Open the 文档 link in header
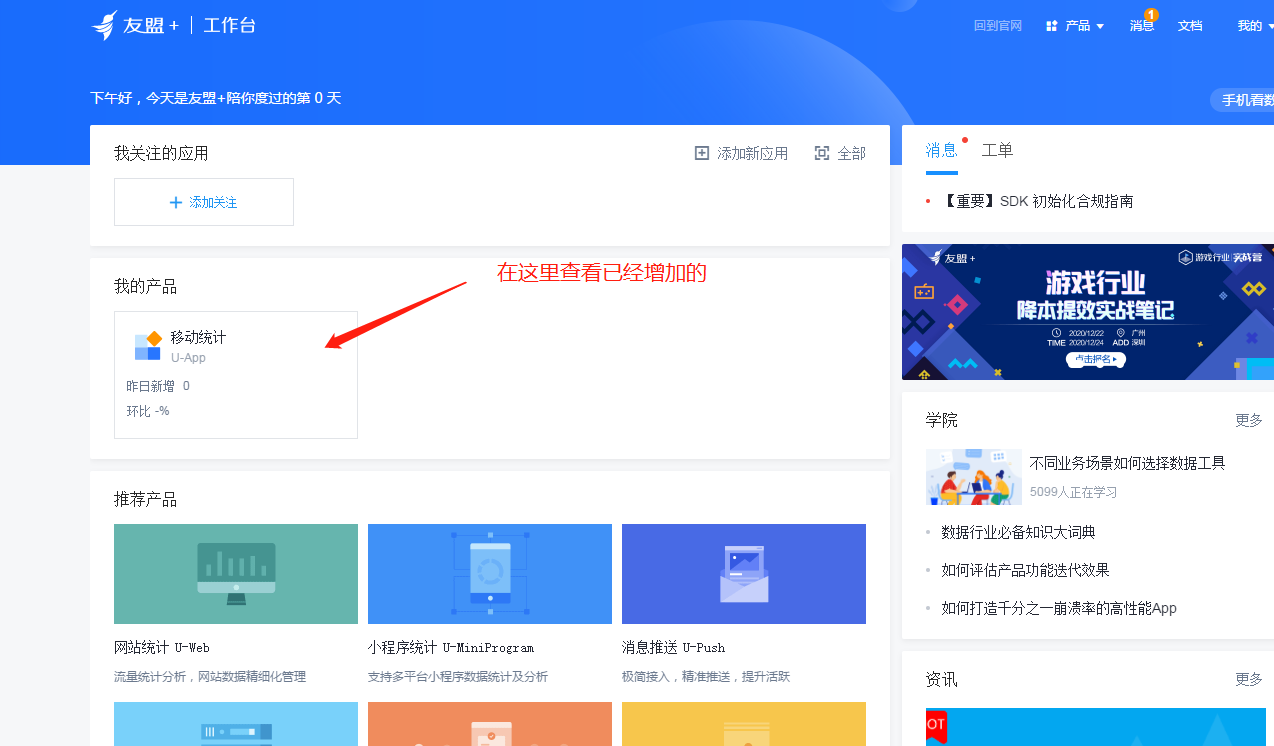Viewport: 1274px width, 746px height. [1190, 26]
